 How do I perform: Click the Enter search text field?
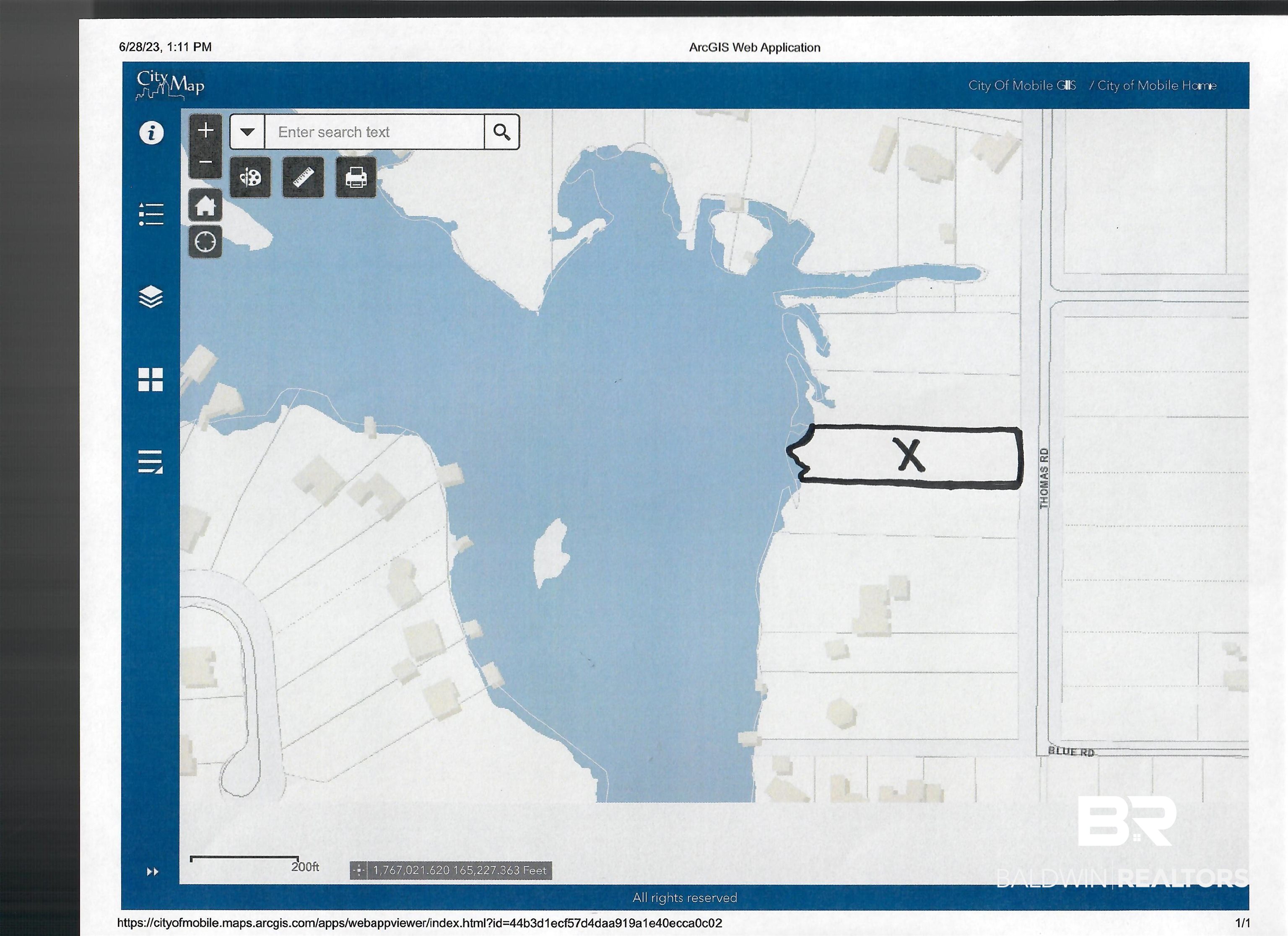(x=375, y=132)
